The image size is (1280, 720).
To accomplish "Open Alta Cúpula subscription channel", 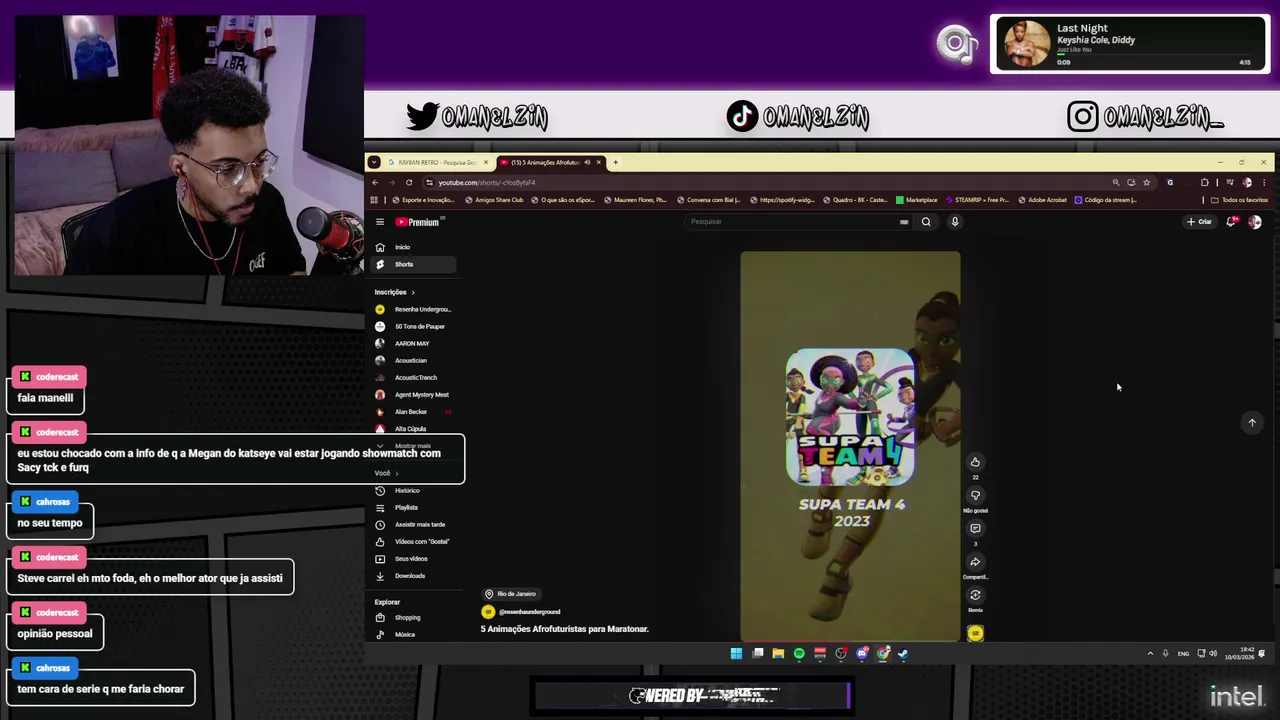I will [415, 428].
